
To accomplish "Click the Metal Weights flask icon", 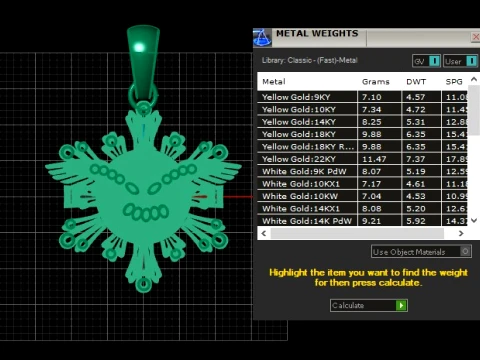I will click(x=262, y=37).
